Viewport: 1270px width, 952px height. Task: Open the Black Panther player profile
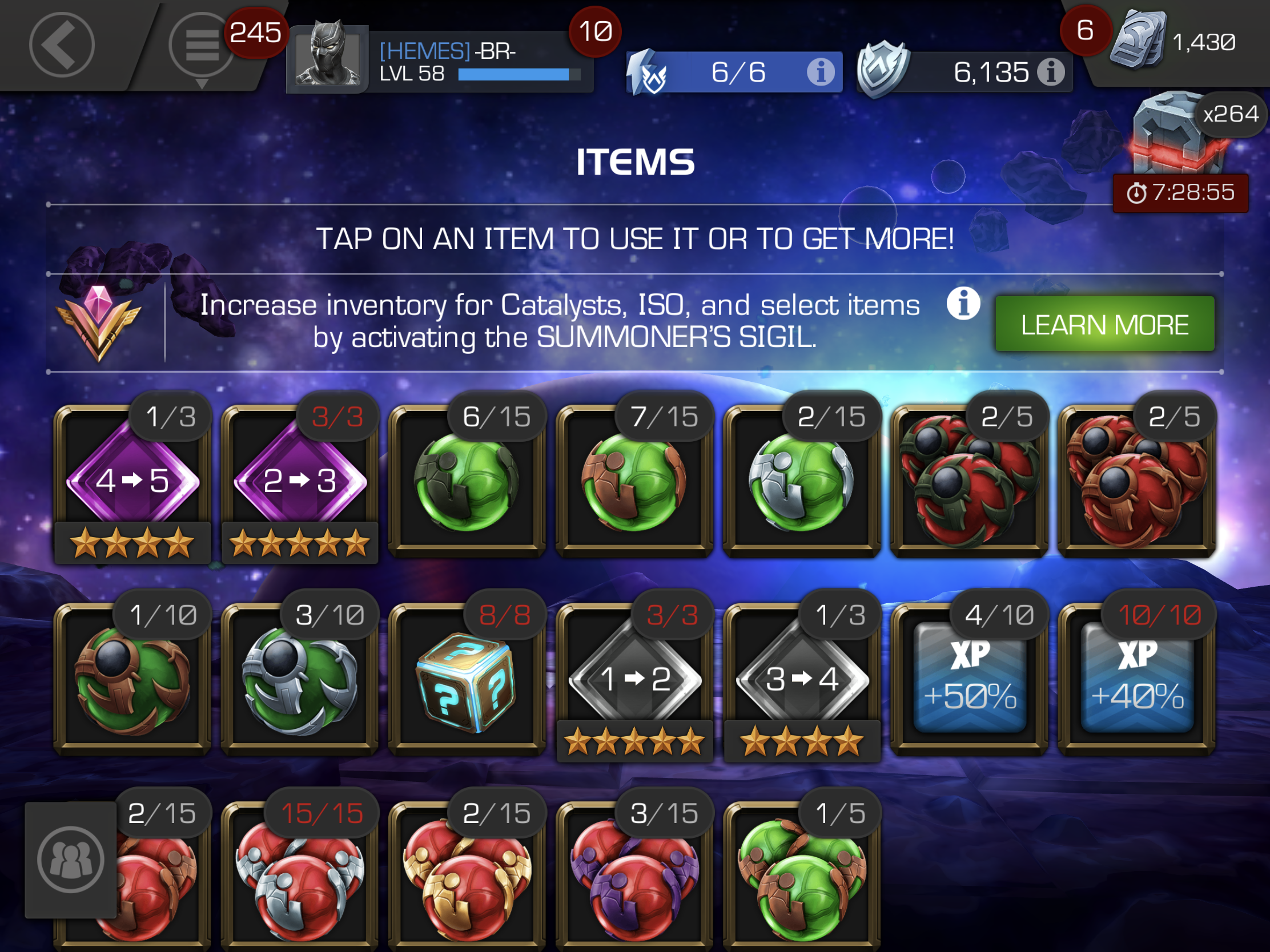click(x=328, y=57)
